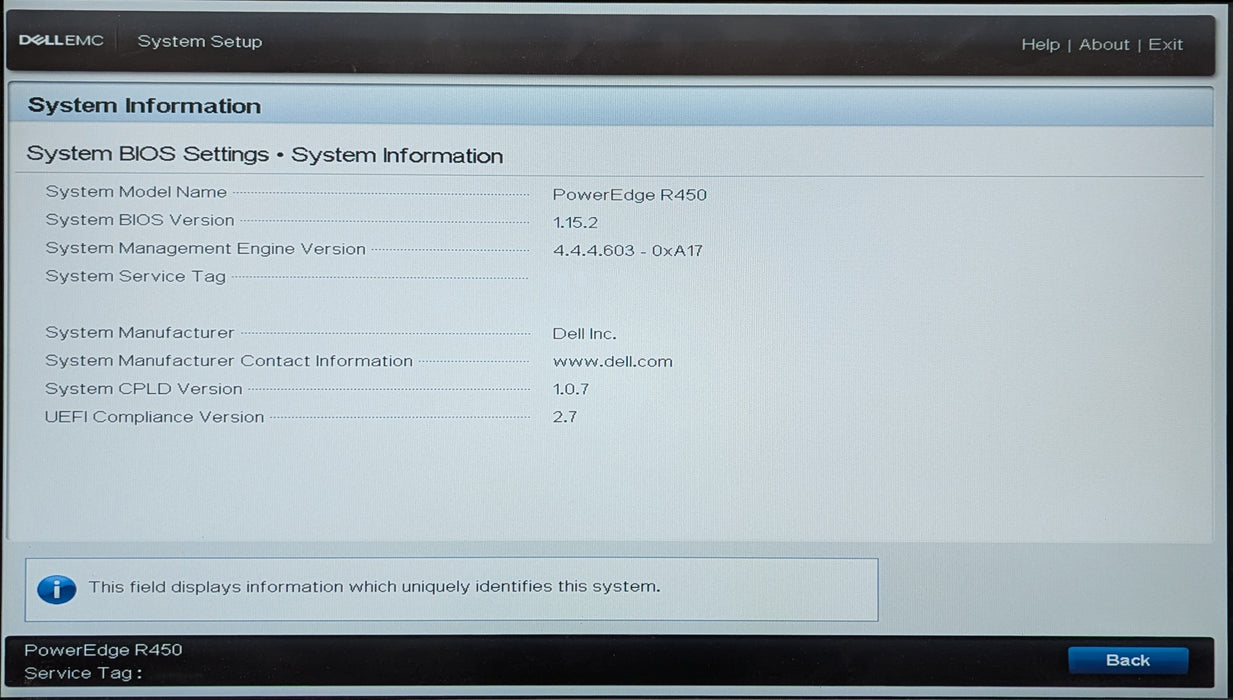This screenshot has height=700, width=1233.
Task: Select value 4.4.4.603 - 0xA17
Action: point(628,250)
